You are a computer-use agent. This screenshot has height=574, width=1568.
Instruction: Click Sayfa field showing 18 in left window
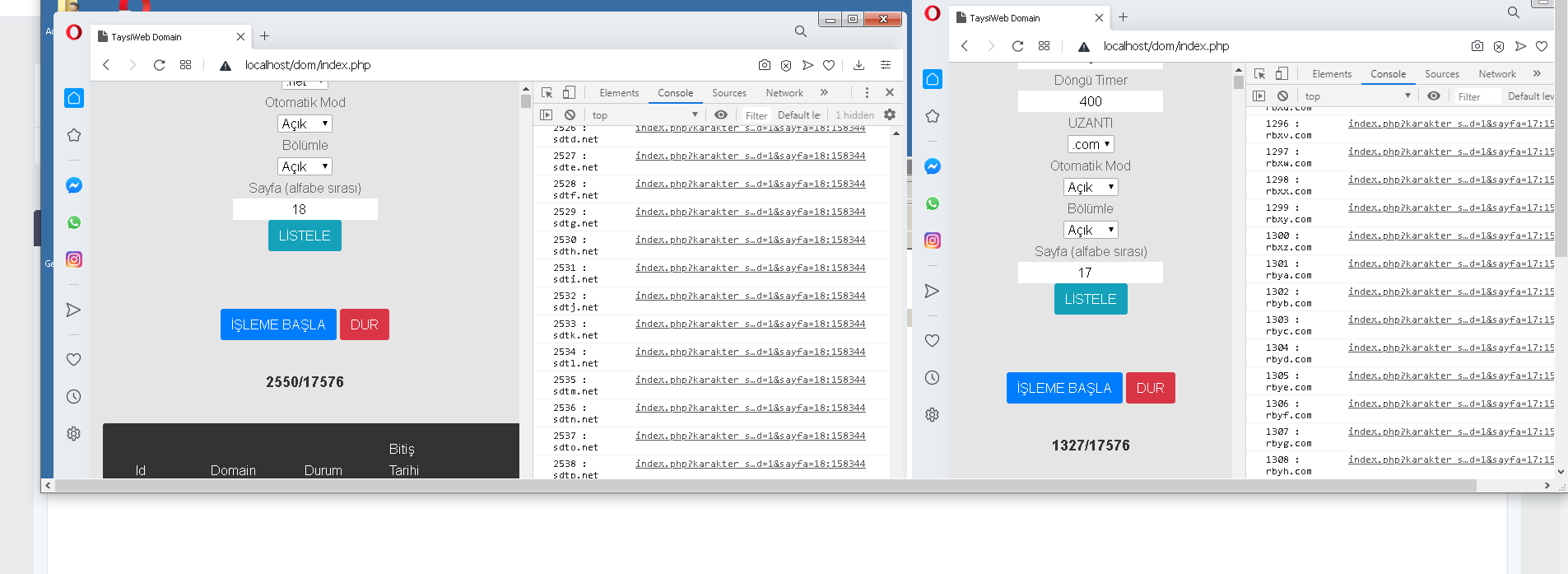[x=305, y=209]
